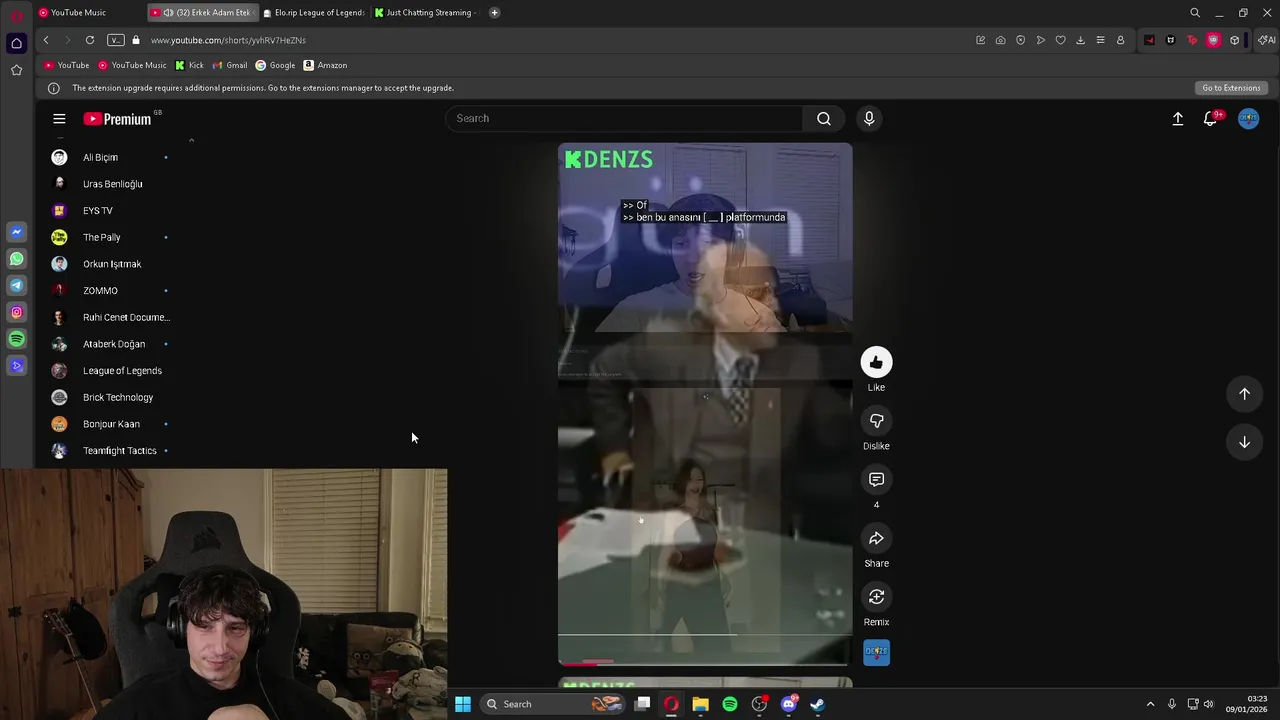Viewport: 1280px width, 720px height.
Task: Open the DENZS channel avatar beside the Short
Action: point(876,652)
